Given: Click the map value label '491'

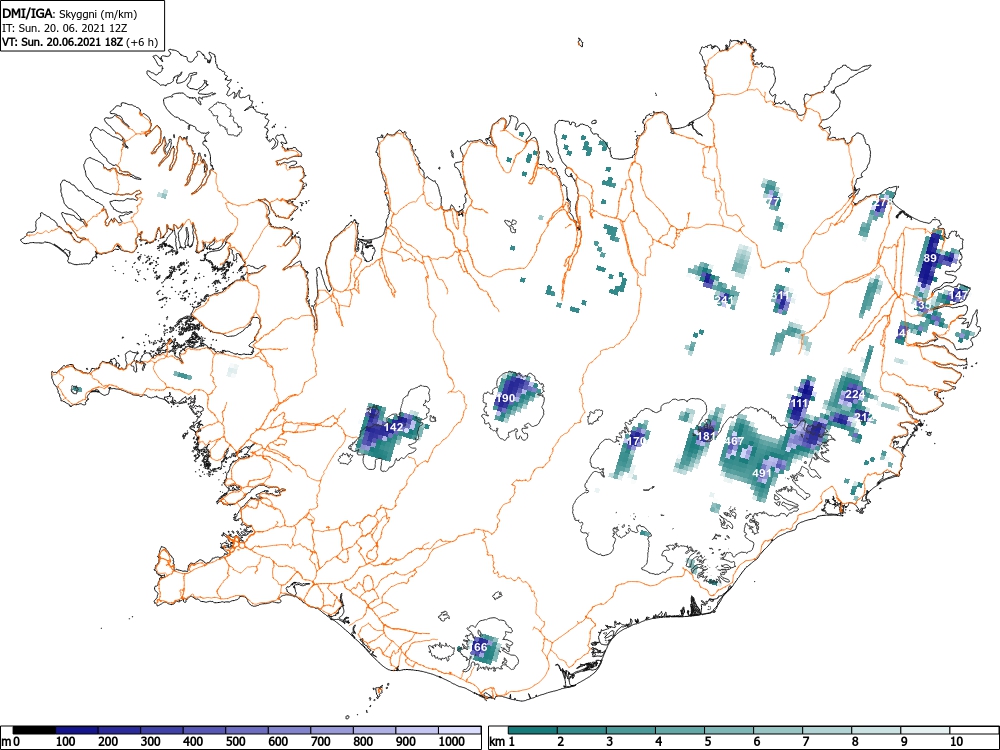Looking at the screenshot, I should click(x=762, y=473).
